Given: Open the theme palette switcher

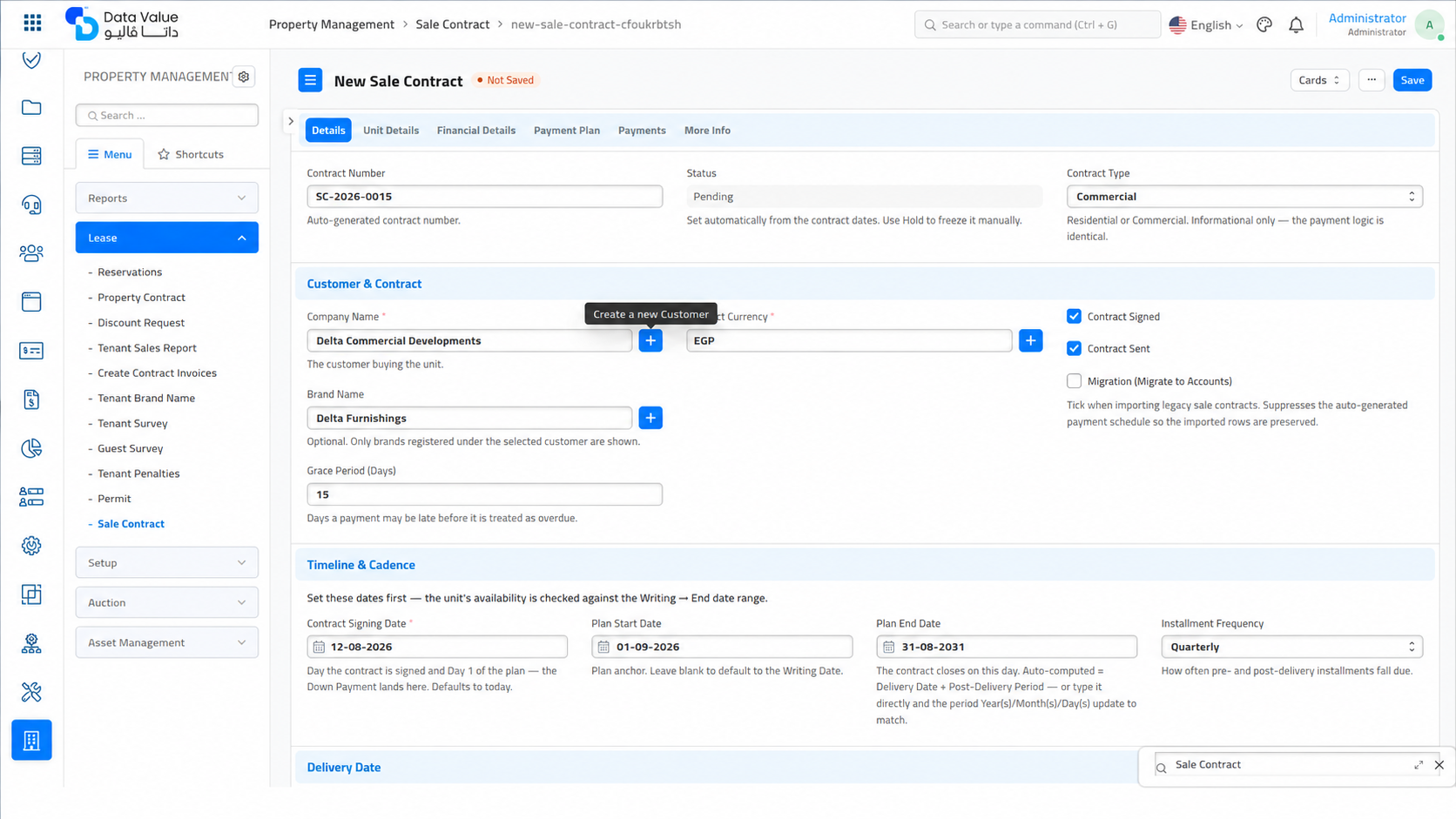Looking at the screenshot, I should [1264, 25].
